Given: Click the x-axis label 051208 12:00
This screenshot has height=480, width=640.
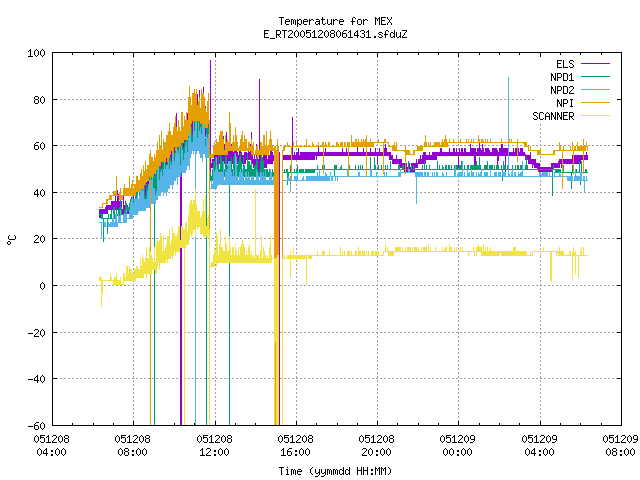Looking at the screenshot, I should (214, 446).
